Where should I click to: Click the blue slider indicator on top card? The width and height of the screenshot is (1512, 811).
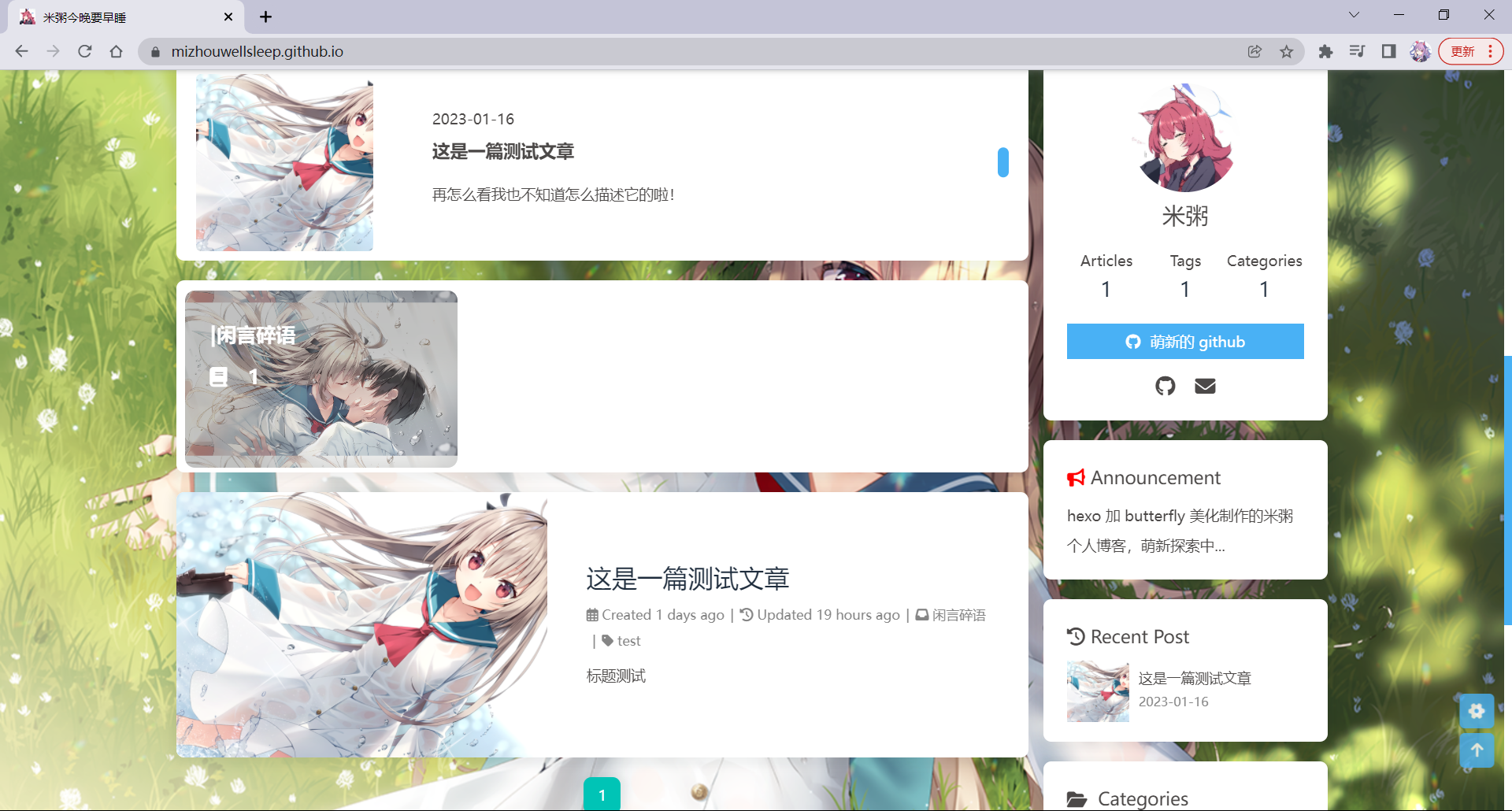(1002, 162)
